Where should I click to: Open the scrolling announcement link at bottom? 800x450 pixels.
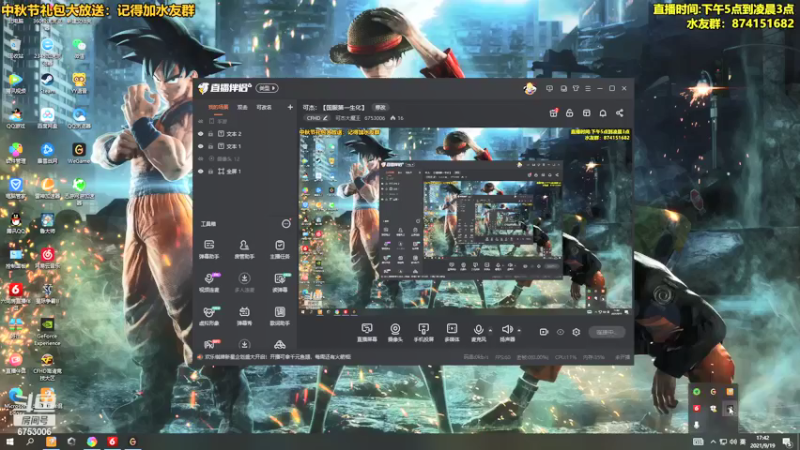coord(278,357)
